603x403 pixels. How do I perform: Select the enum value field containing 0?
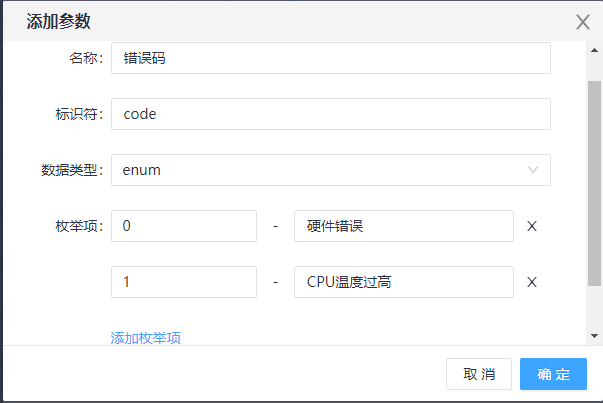point(184,226)
